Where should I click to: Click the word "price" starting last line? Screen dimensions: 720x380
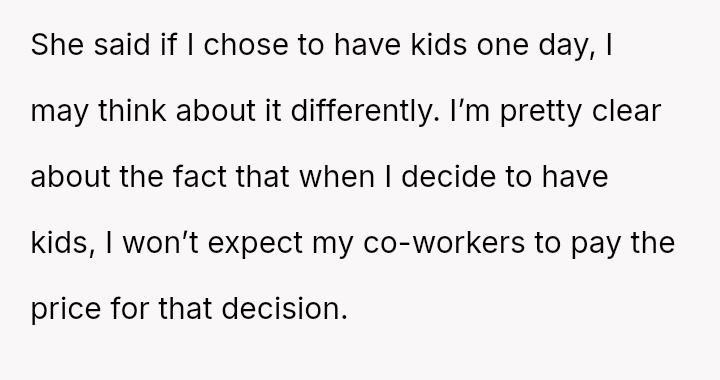point(66,309)
